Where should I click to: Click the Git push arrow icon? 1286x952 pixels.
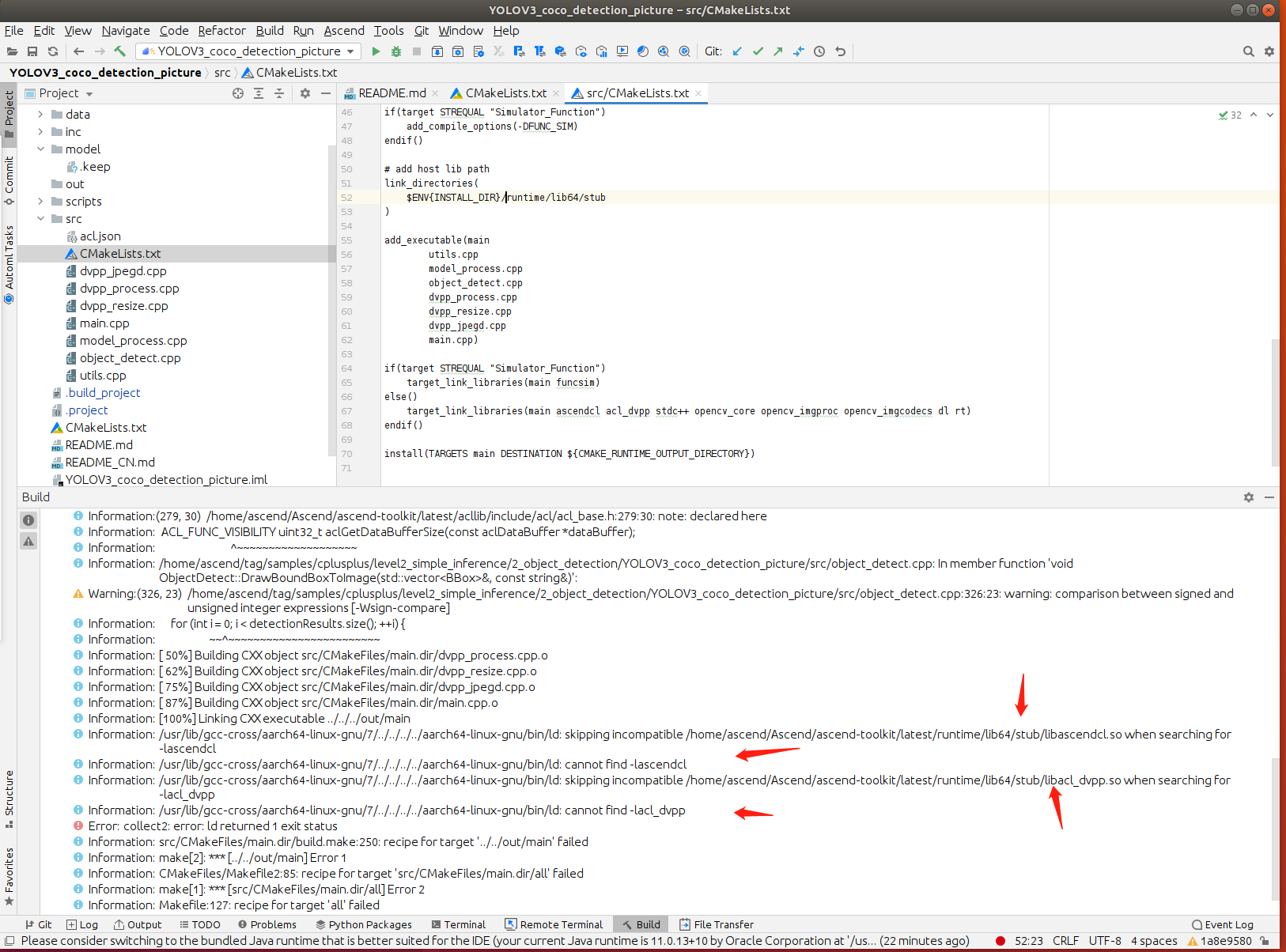pos(778,51)
